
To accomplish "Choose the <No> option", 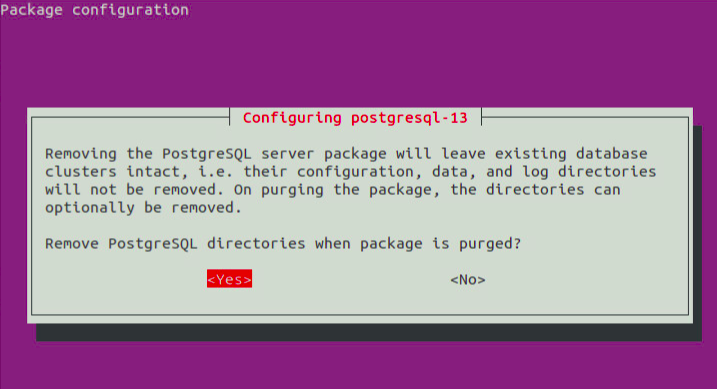I will click(467, 279).
